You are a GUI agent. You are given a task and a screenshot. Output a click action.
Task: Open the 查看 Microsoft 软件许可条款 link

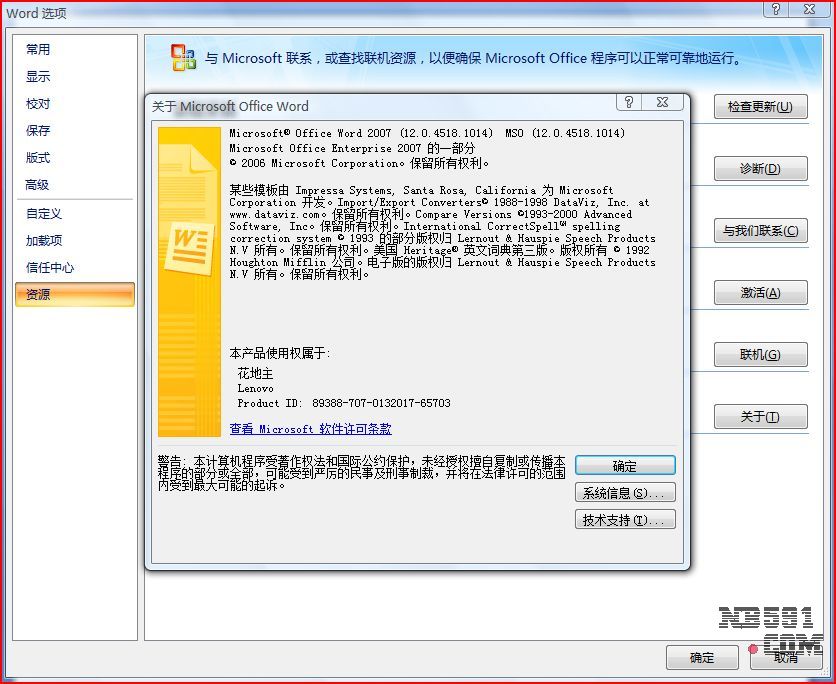click(x=310, y=429)
